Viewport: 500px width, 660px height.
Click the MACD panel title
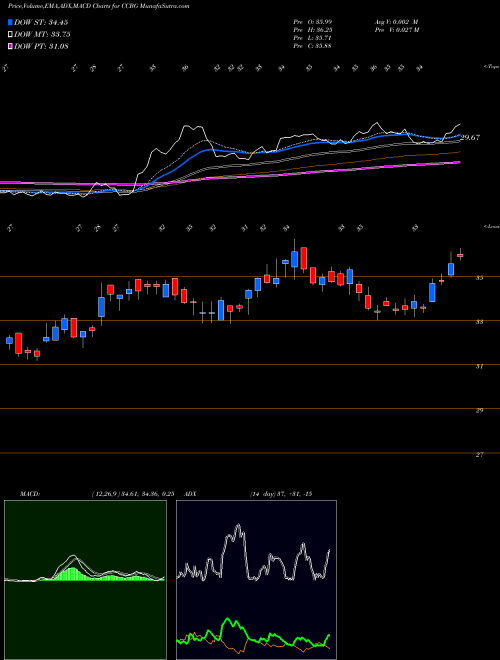tap(29, 494)
